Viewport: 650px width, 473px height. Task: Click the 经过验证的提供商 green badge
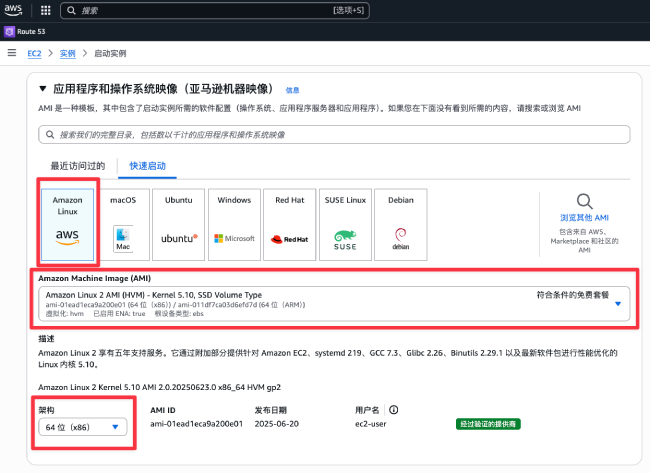click(x=488, y=424)
